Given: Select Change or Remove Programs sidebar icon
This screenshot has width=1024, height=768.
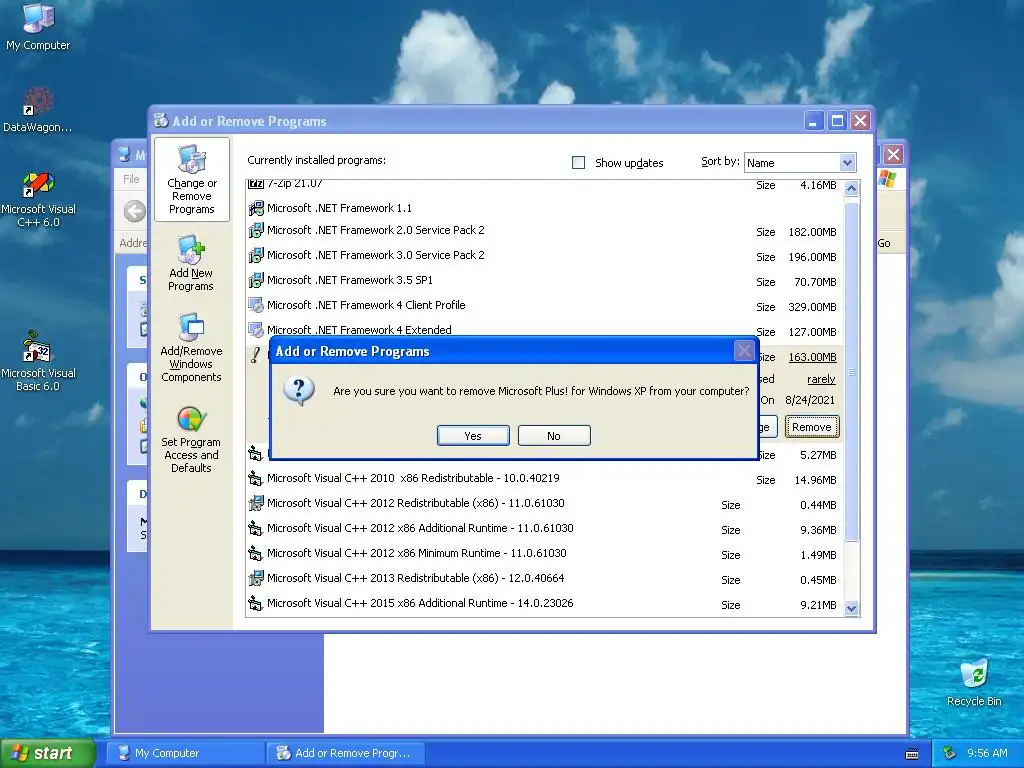Looking at the screenshot, I should [x=191, y=180].
